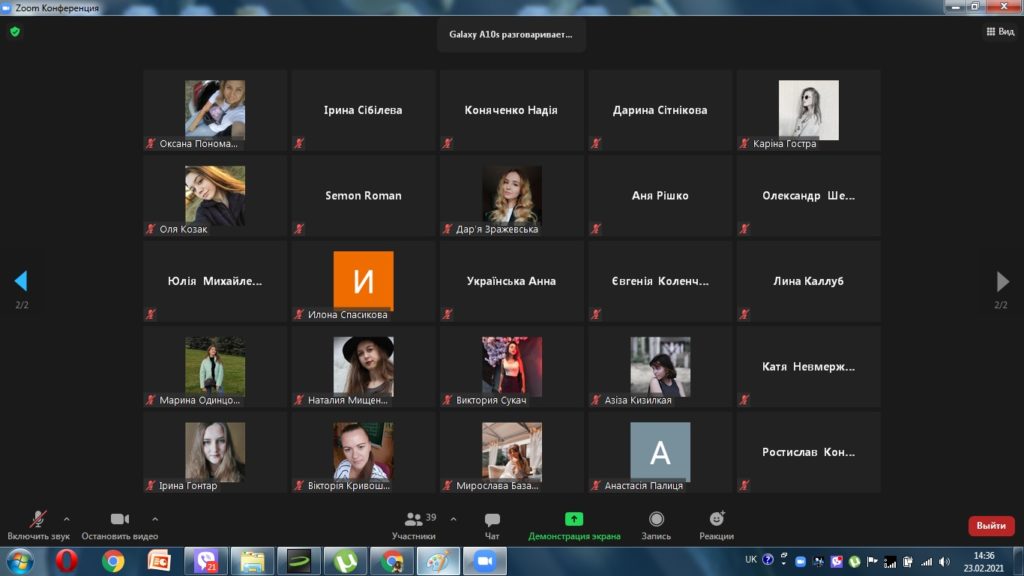Start recording with the Запись button
This screenshot has width=1024, height=576.
click(x=656, y=520)
